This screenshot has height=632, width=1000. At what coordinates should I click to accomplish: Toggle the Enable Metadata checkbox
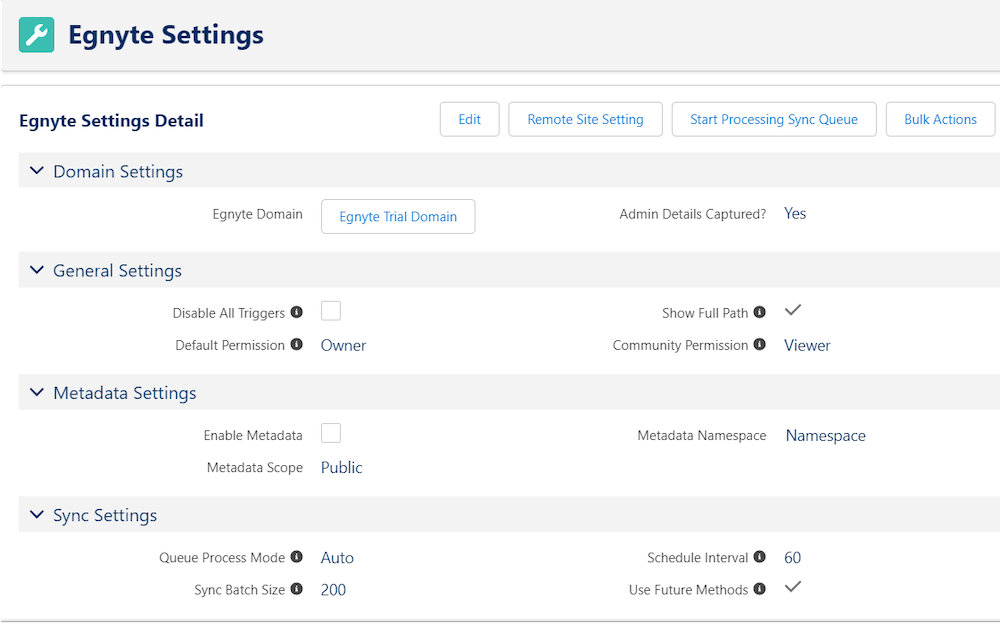pyautogui.click(x=331, y=433)
